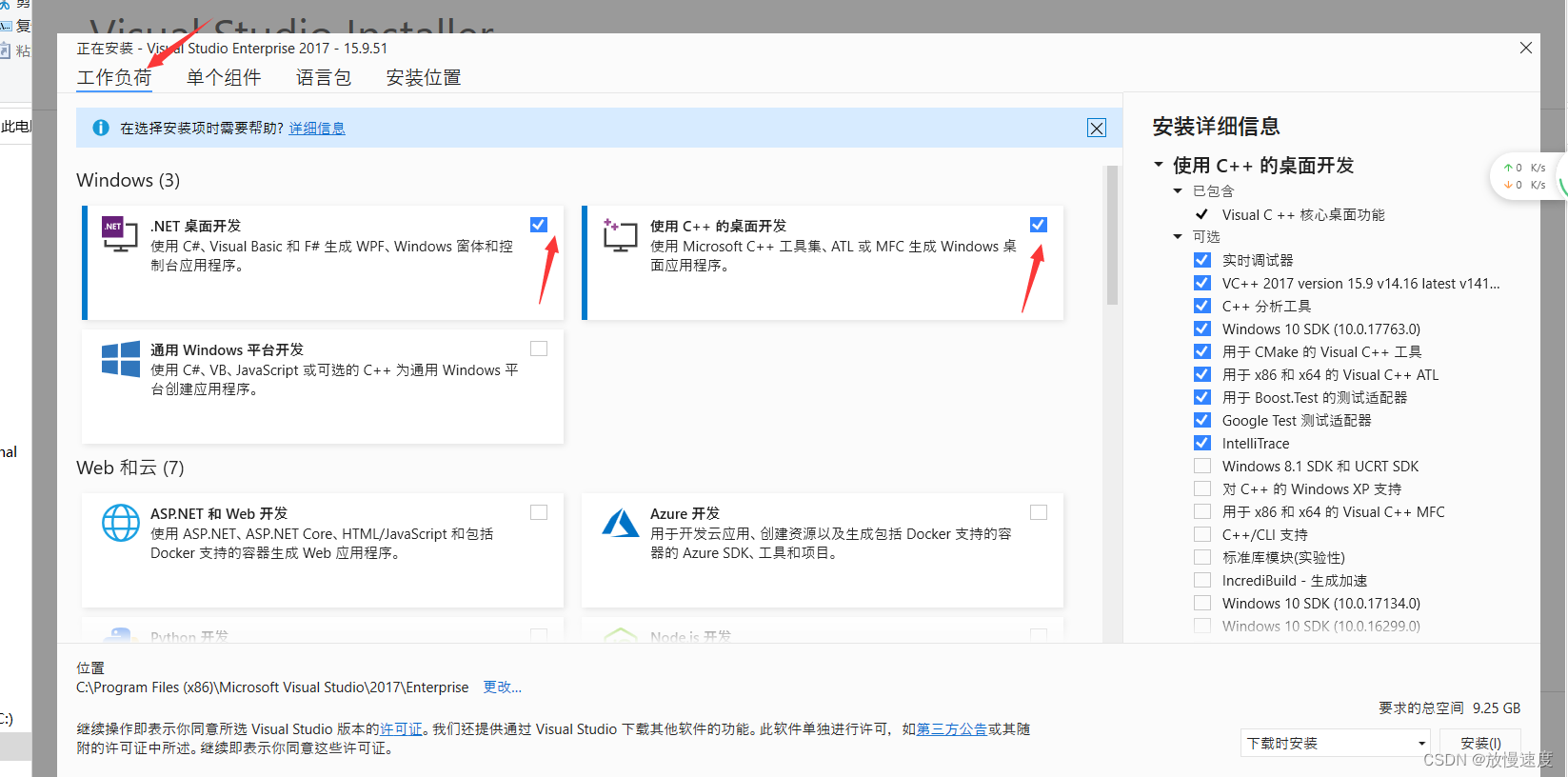Check 标准库模块(实验性) option

1202,557
